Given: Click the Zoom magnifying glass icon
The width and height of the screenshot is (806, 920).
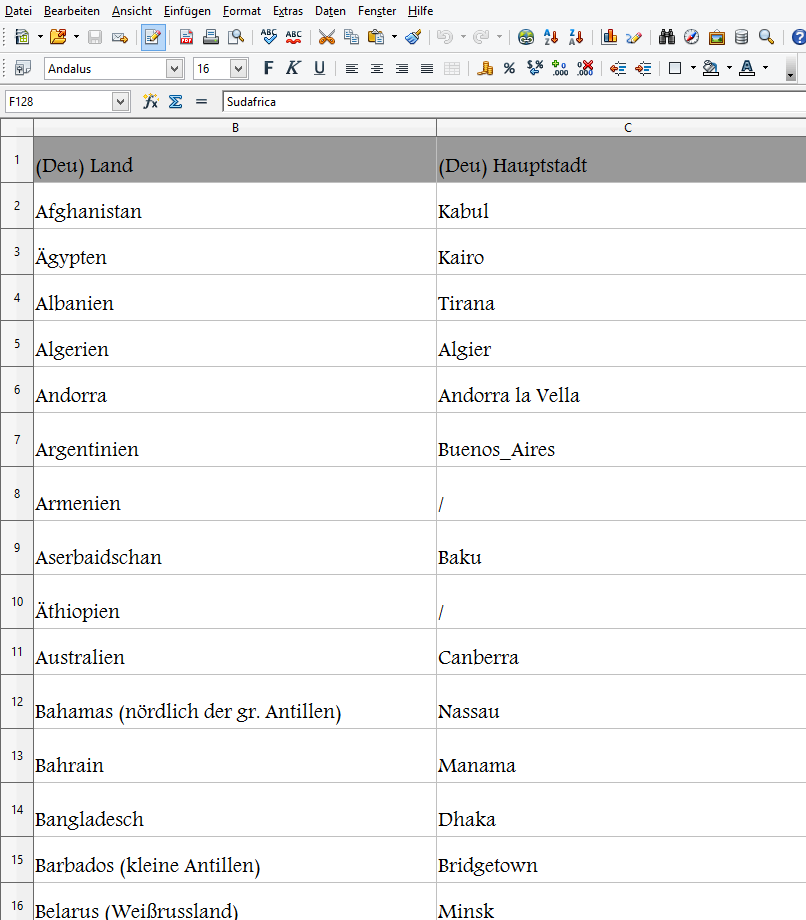Looking at the screenshot, I should (766, 37).
